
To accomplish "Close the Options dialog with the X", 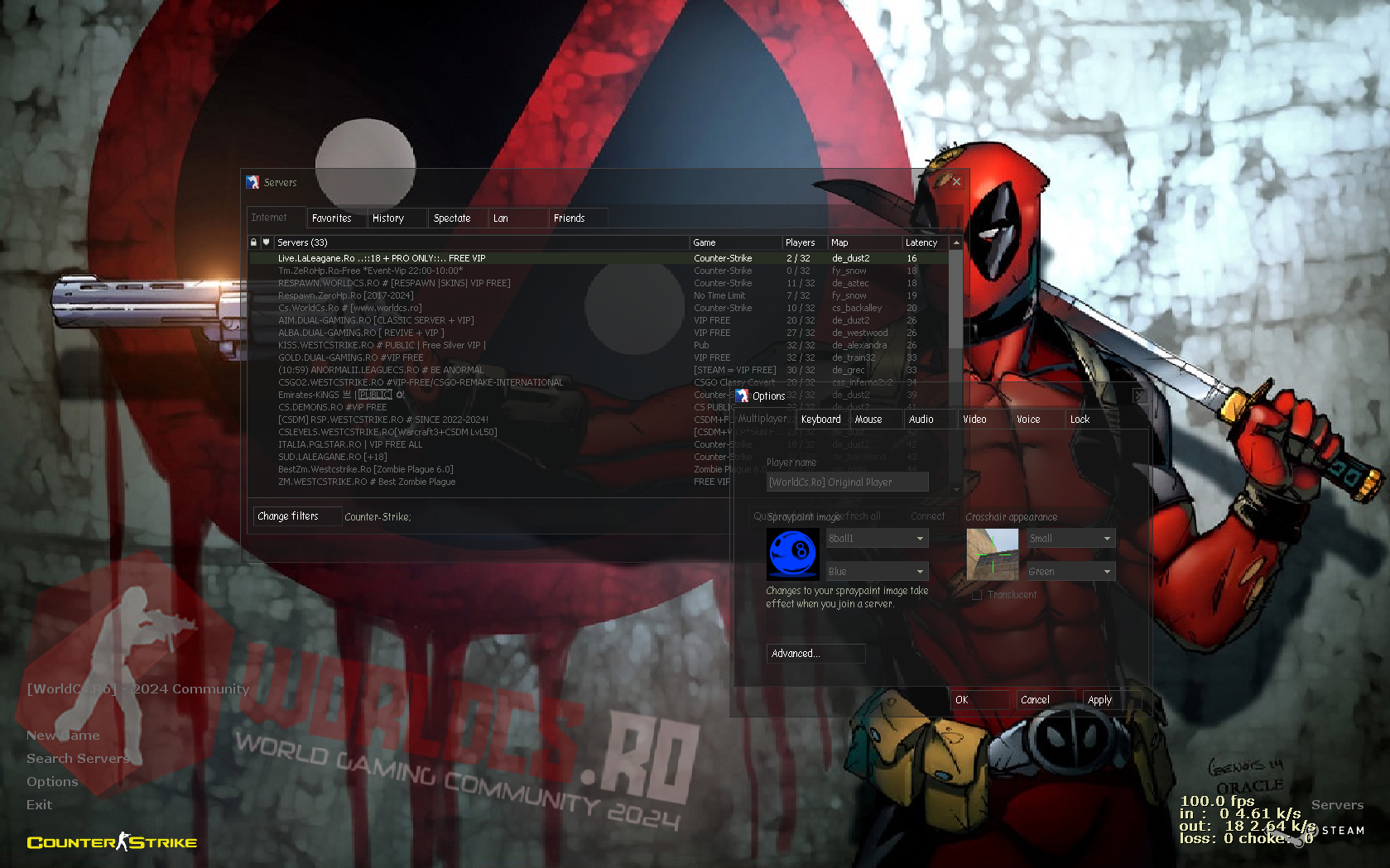I will [1139, 396].
